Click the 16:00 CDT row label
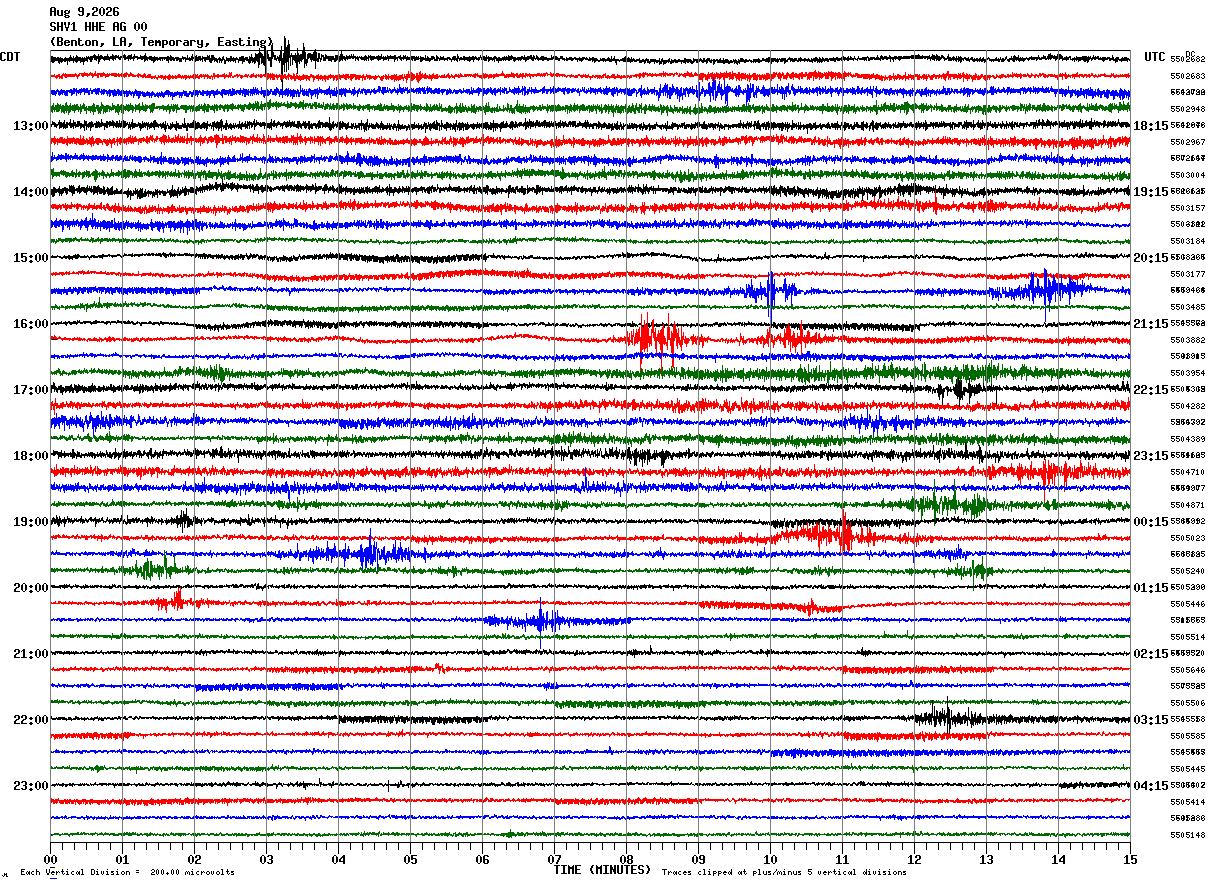1210x886 pixels. 31,323
